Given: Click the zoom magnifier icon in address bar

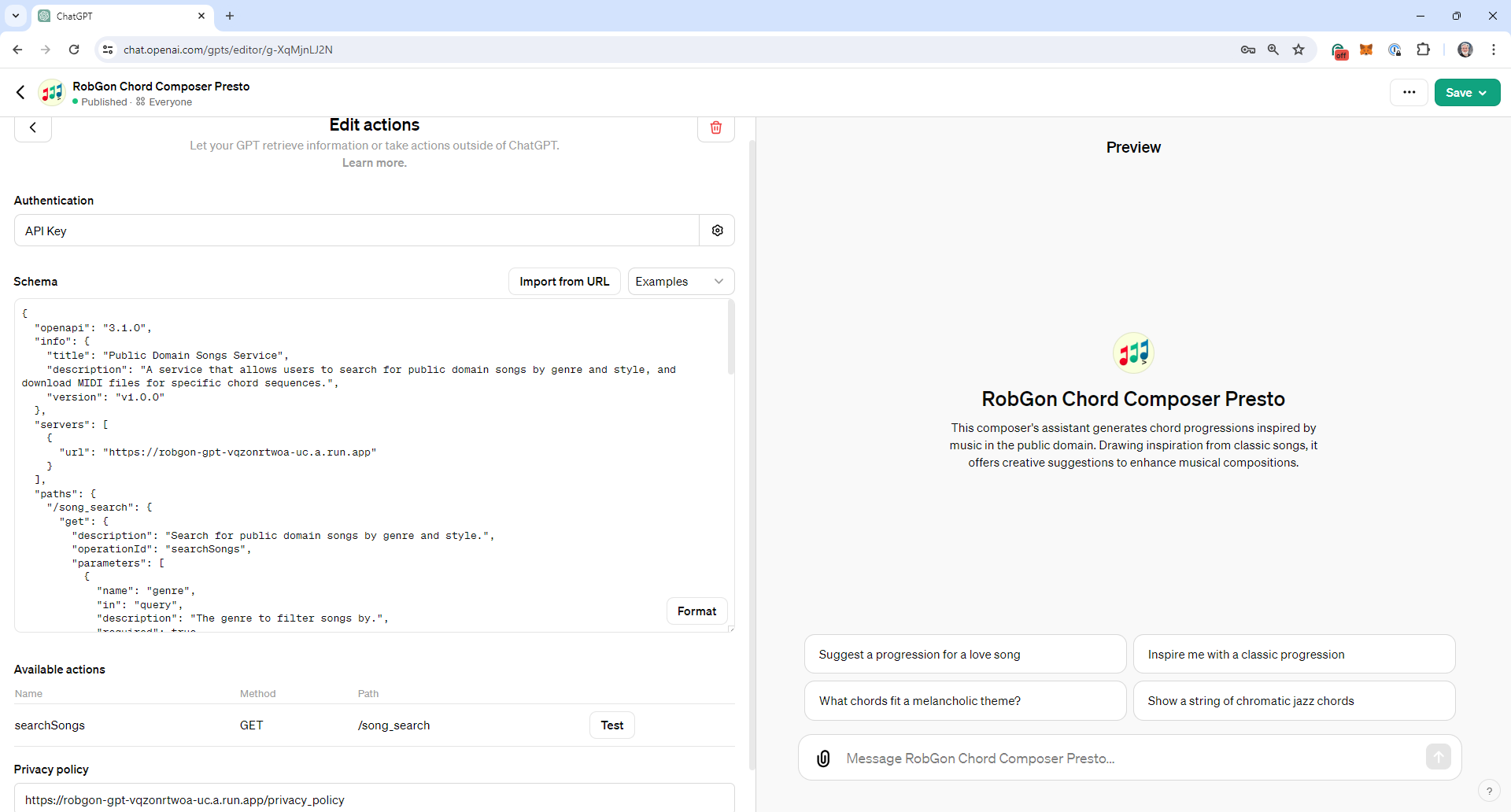Looking at the screenshot, I should tap(1273, 50).
